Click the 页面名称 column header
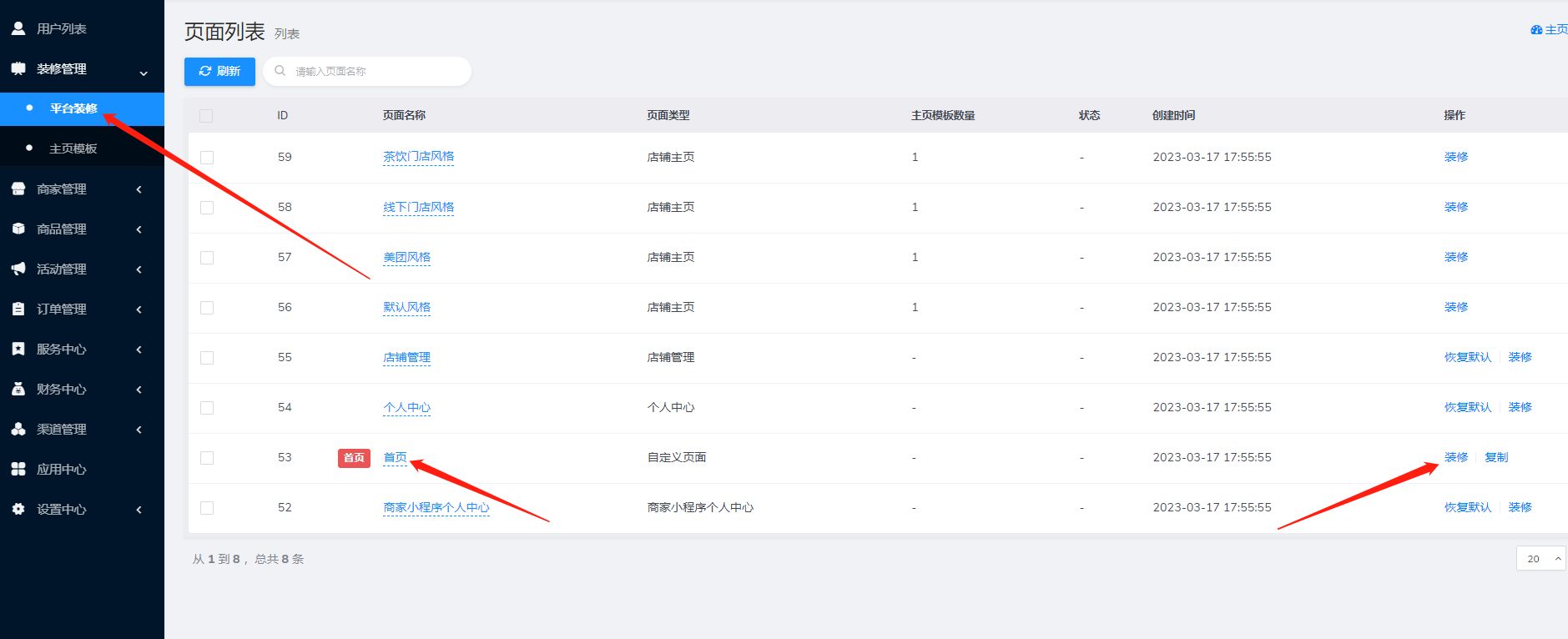 (x=404, y=115)
